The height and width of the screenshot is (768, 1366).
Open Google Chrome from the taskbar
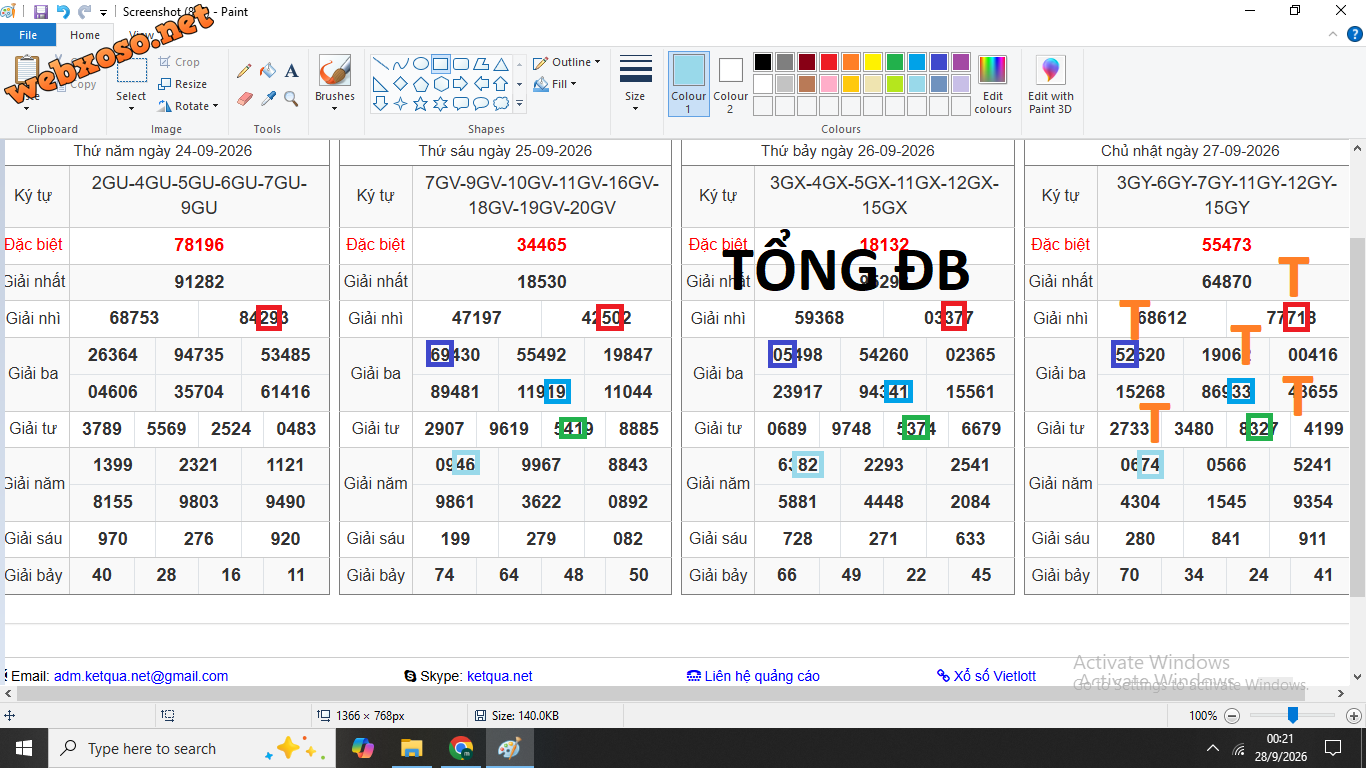[461, 748]
